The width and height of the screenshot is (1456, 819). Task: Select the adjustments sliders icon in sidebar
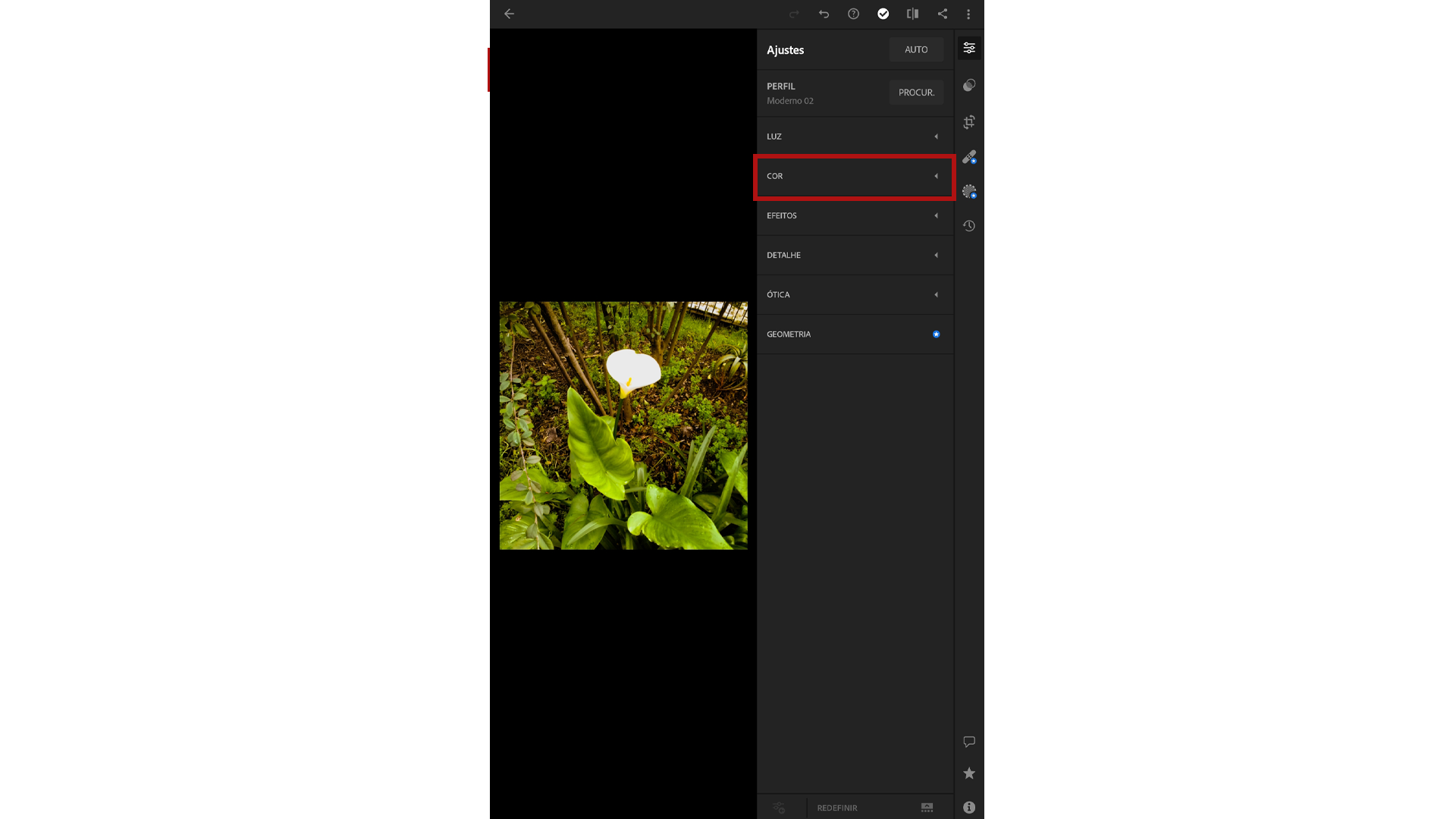pos(969,48)
